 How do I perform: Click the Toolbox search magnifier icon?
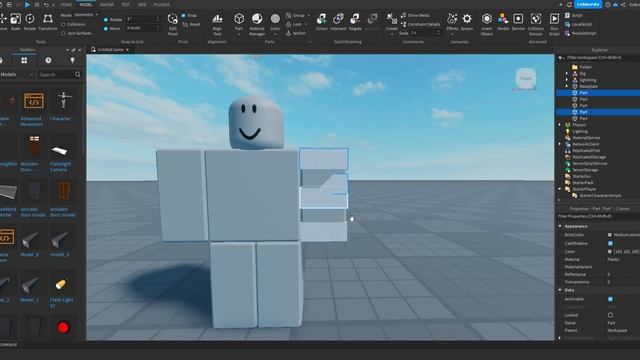78,75
